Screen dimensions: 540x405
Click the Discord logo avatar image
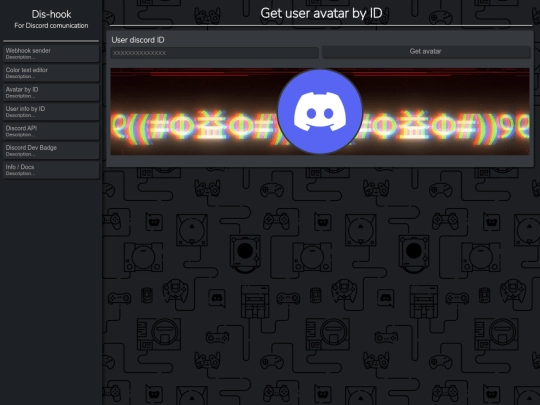[320, 112]
